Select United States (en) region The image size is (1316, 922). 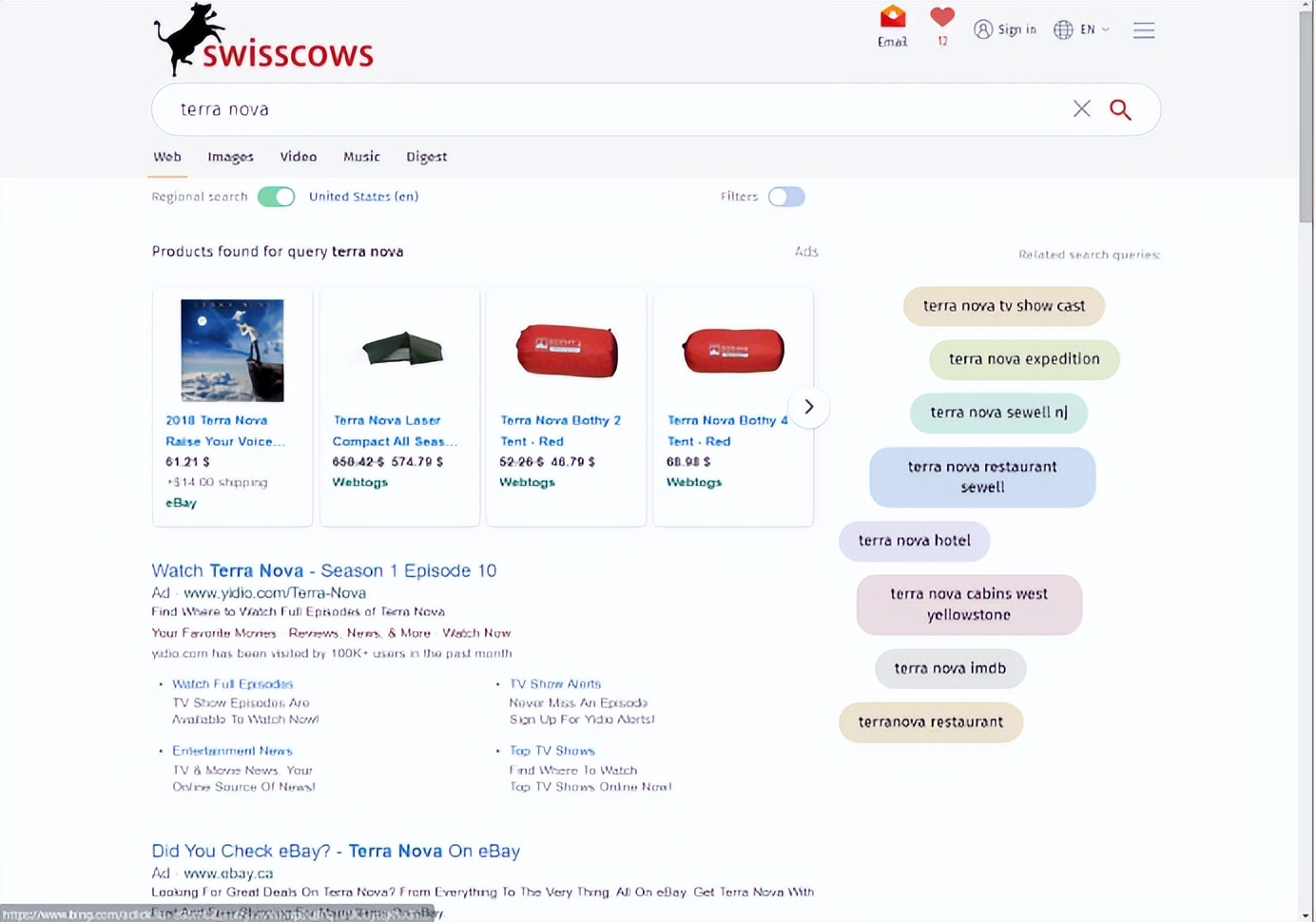click(363, 197)
